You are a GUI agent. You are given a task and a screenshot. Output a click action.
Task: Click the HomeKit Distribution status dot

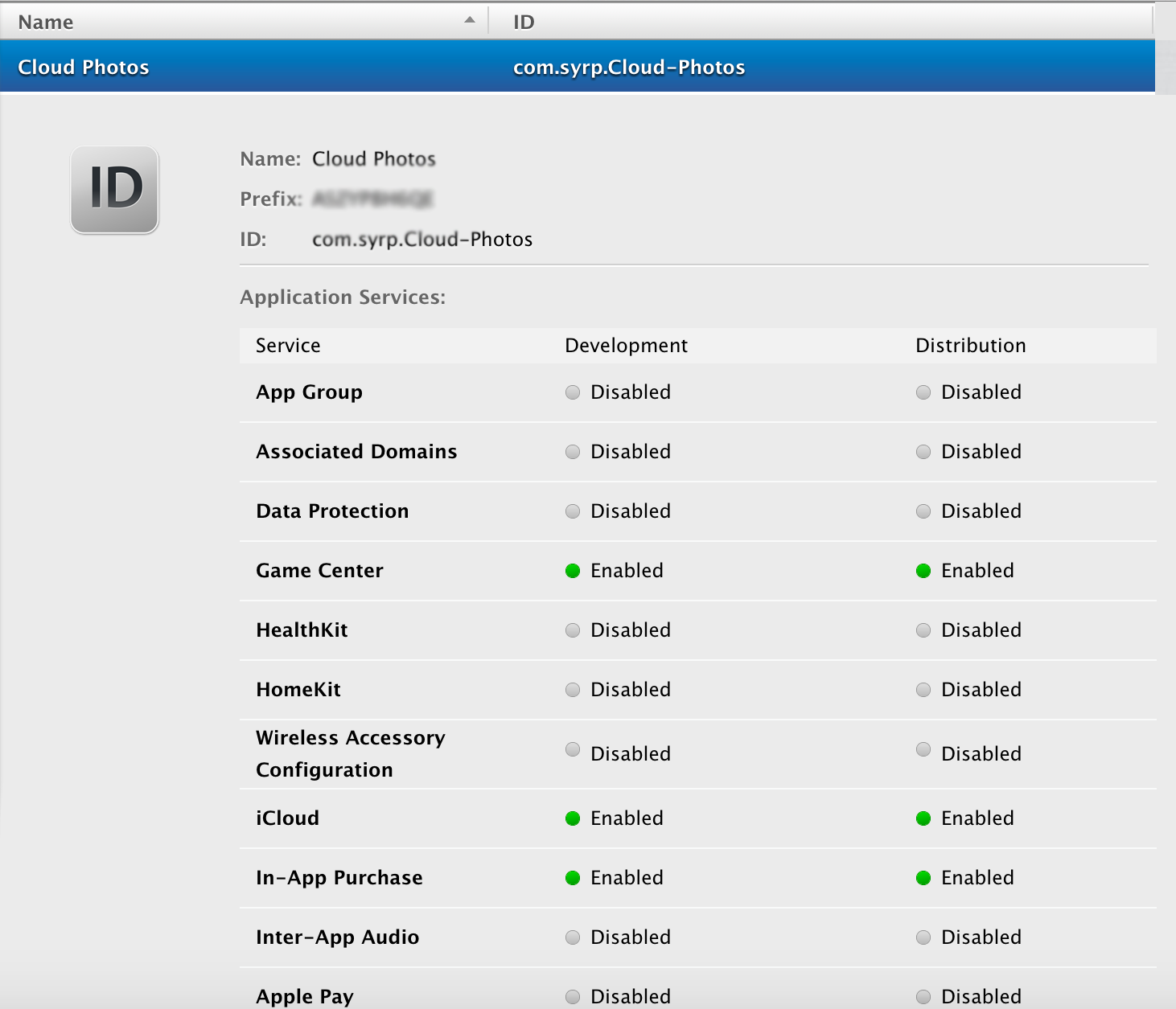923,690
